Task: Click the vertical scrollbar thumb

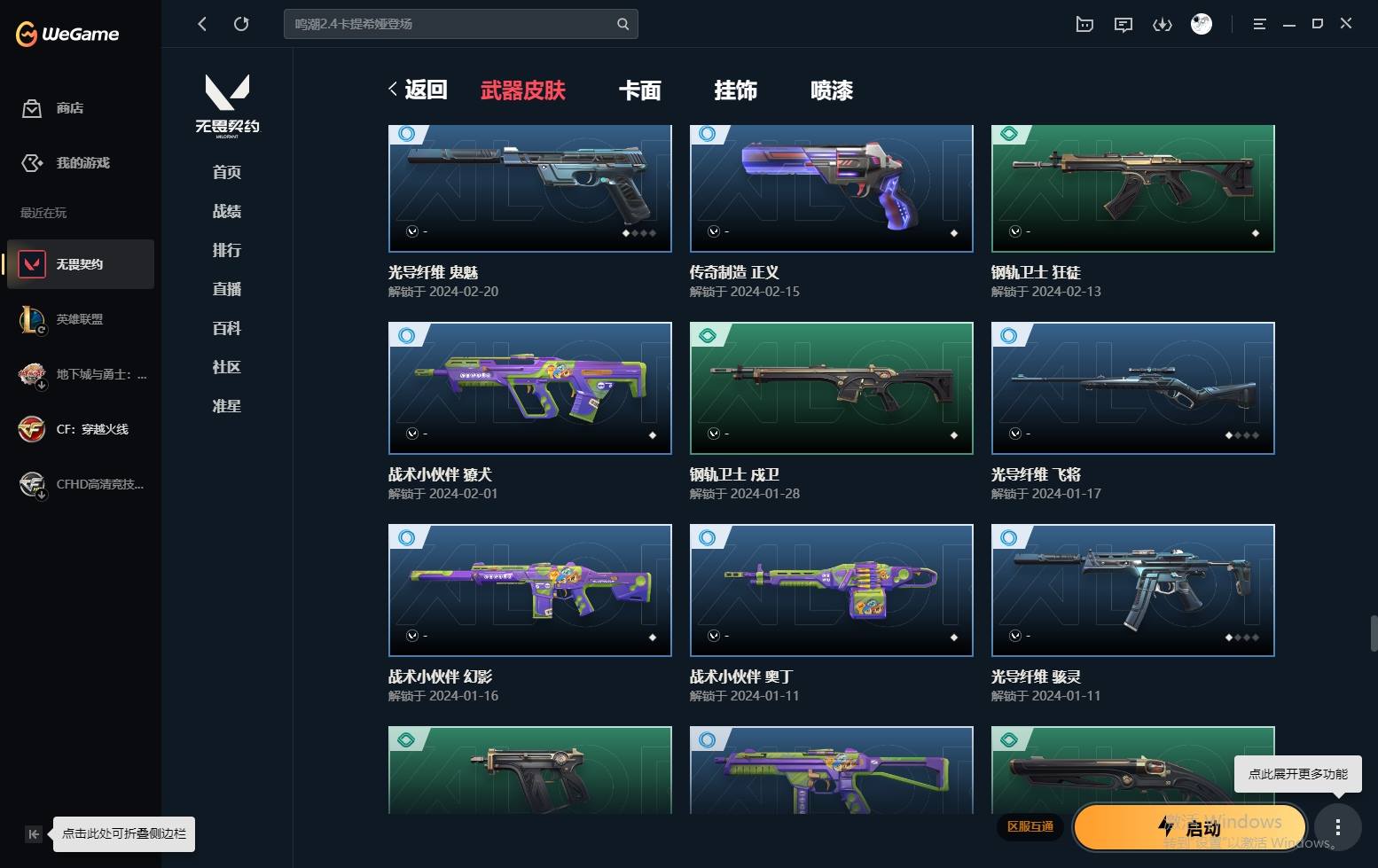Action: pyautogui.click(x=1374, y=633)
